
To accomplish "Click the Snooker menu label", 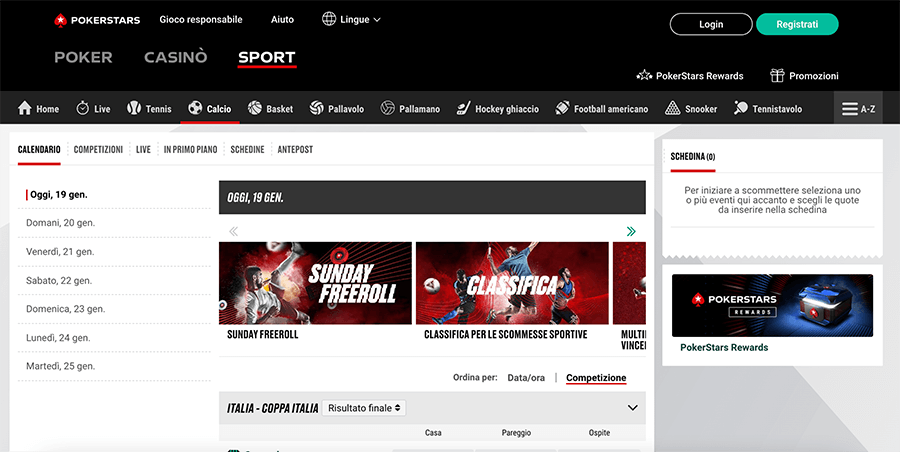I will [701, 109].
